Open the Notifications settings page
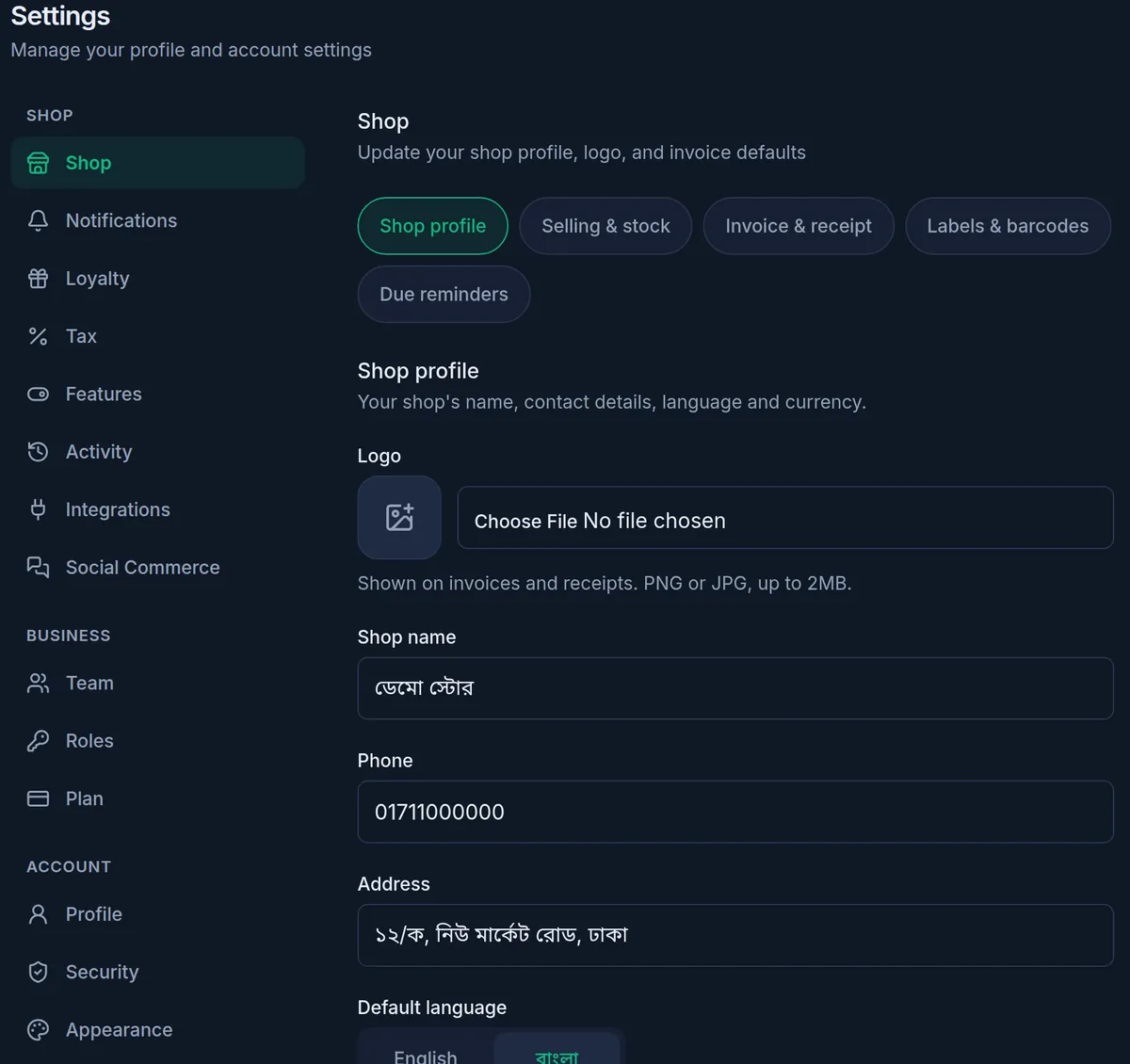The width and height of the screenshot is (1130, 1064). [x=157, y=220]
